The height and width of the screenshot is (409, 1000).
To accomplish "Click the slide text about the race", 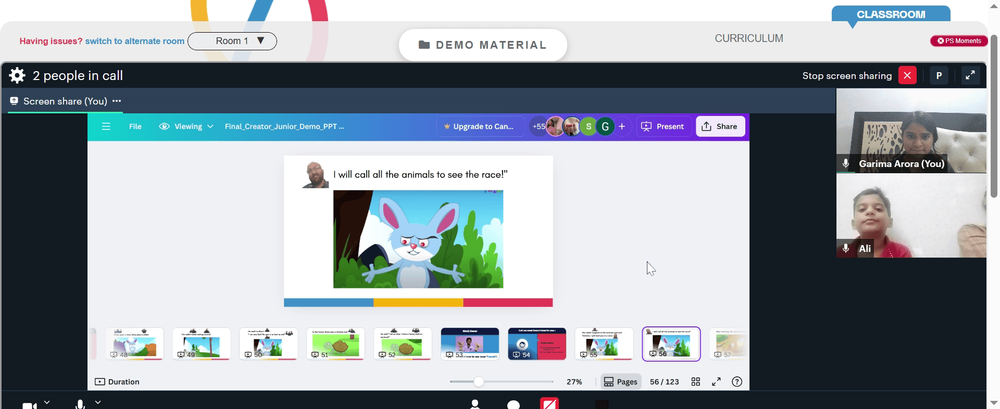I will pyautogui.click(x=420, y=174).
